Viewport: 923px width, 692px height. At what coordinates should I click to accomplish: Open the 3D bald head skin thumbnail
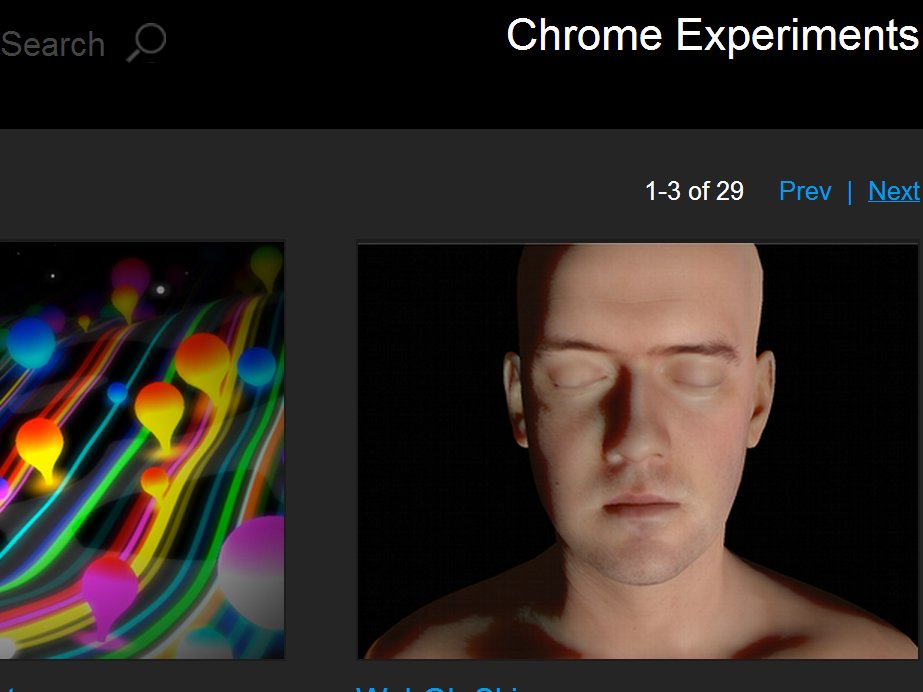click(636, 450)
